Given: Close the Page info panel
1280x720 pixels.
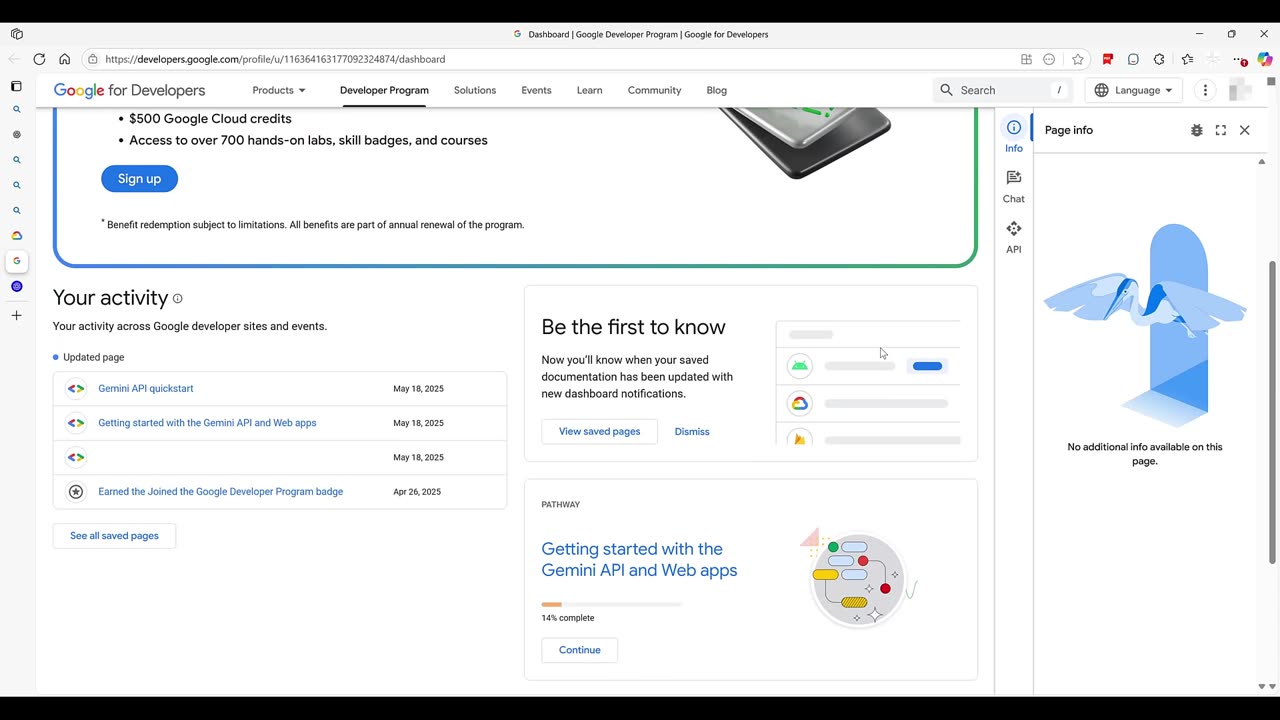Looking at the screenshot, I should pyautogui.click(x=1245, y=130).
